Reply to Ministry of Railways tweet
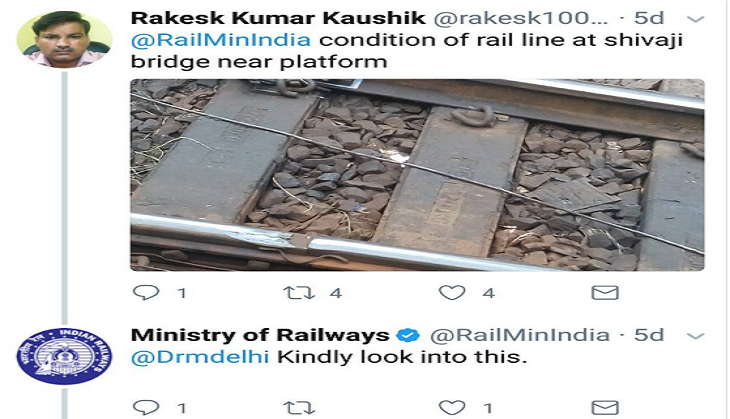Screen dimensions: 730x419 coord(146,407)
